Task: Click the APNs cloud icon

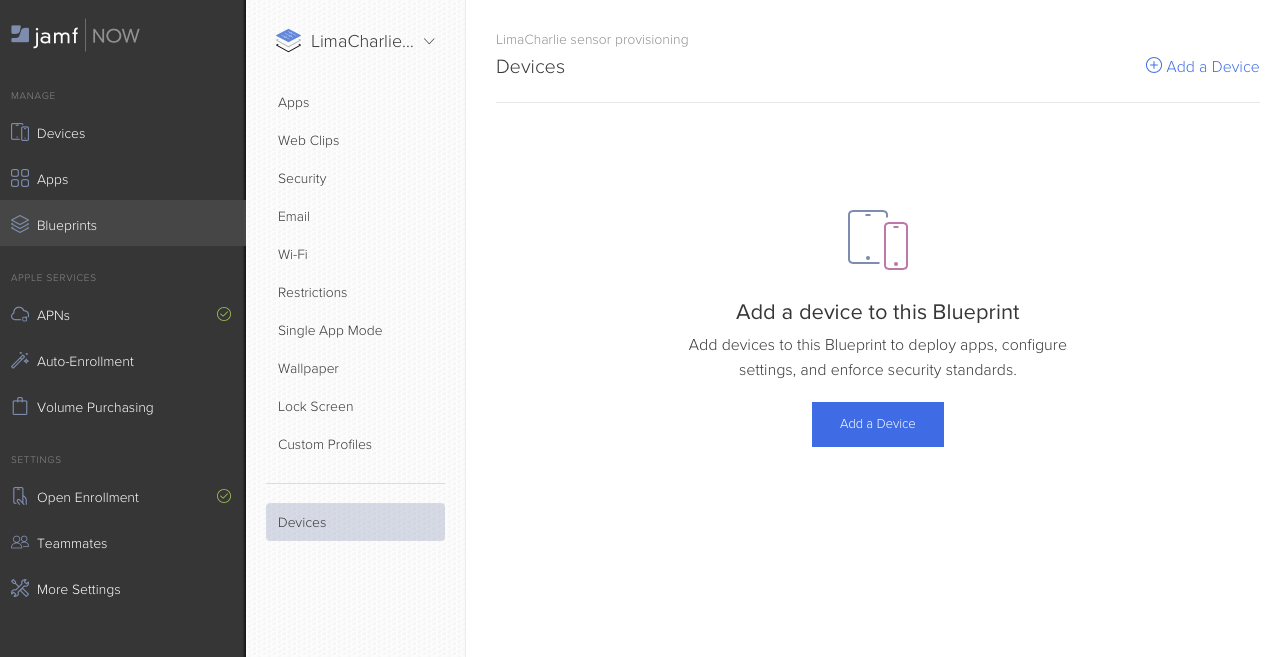Action: [20, 315]
